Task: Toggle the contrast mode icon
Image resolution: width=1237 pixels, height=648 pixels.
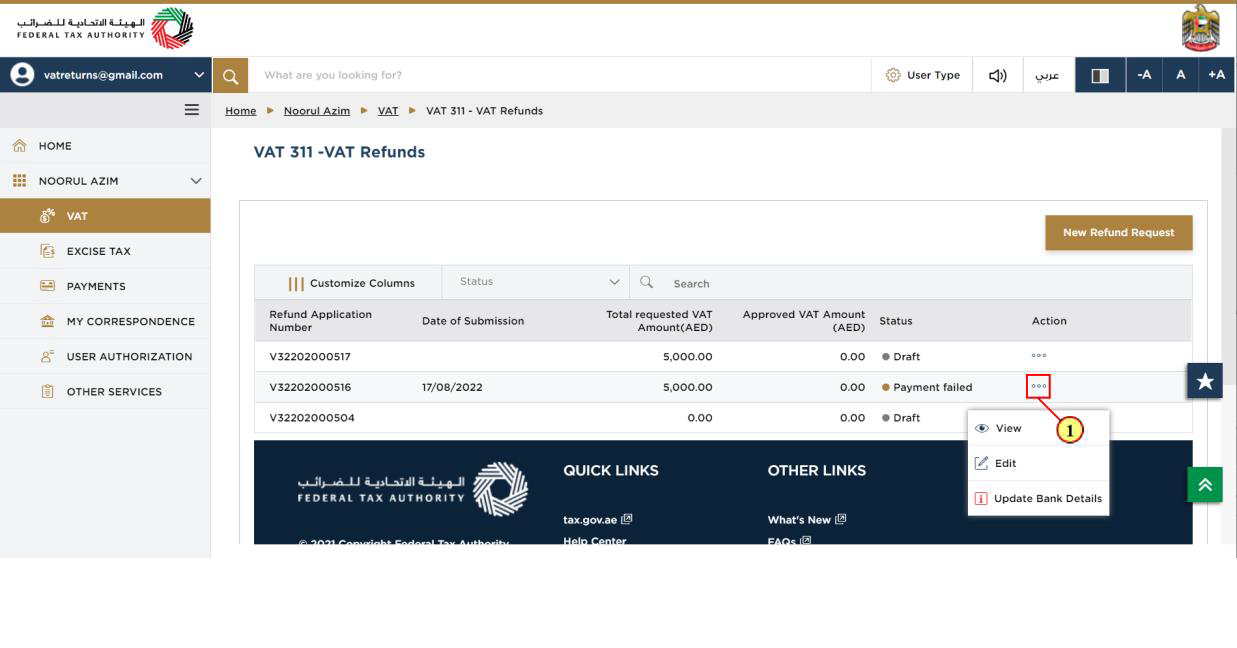Action: (1100, 75)
